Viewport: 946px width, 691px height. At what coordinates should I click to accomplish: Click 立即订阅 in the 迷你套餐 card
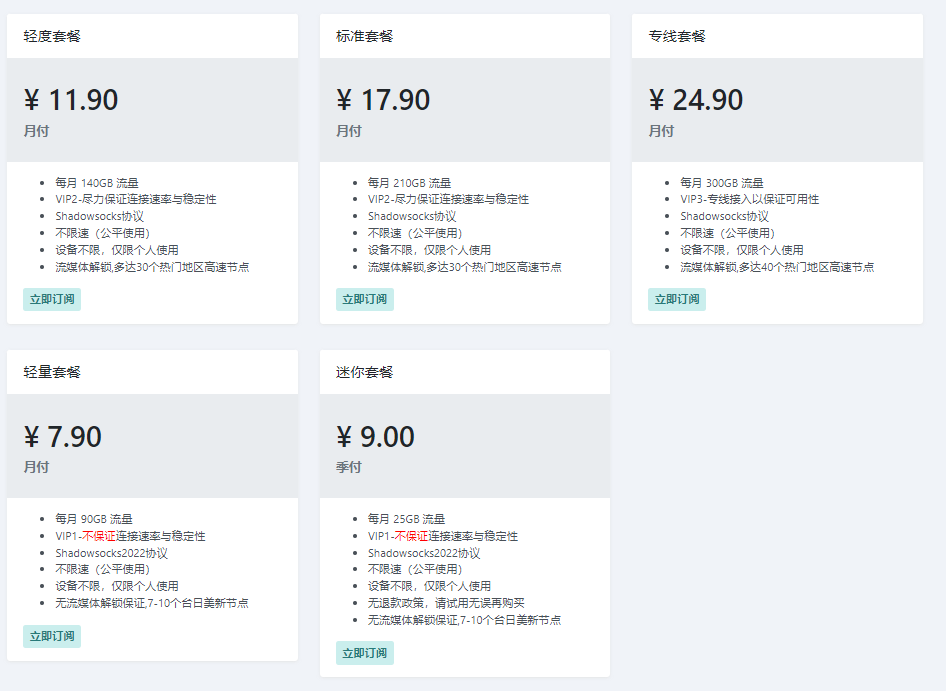tap(365, 653)
